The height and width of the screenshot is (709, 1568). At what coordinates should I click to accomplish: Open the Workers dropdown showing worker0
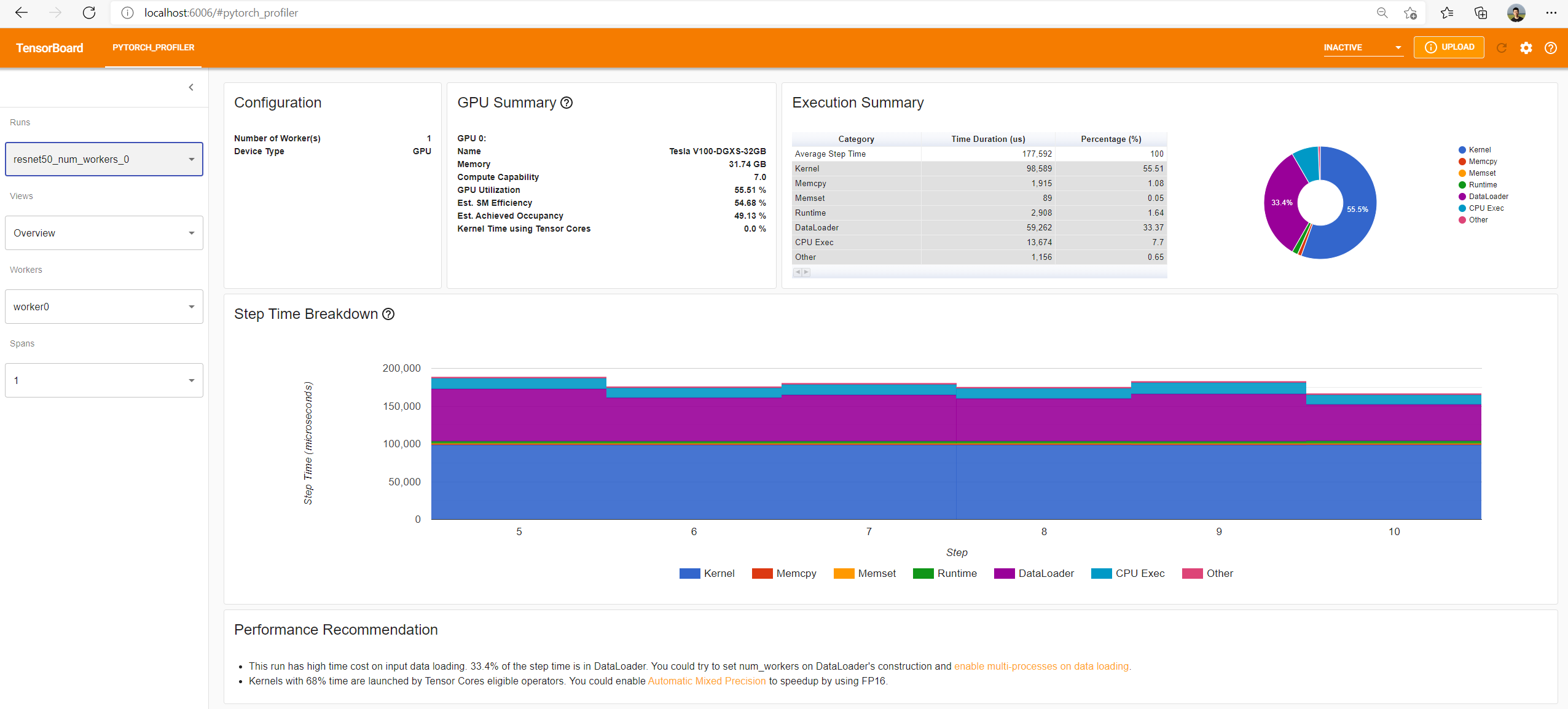click(104, 307)
